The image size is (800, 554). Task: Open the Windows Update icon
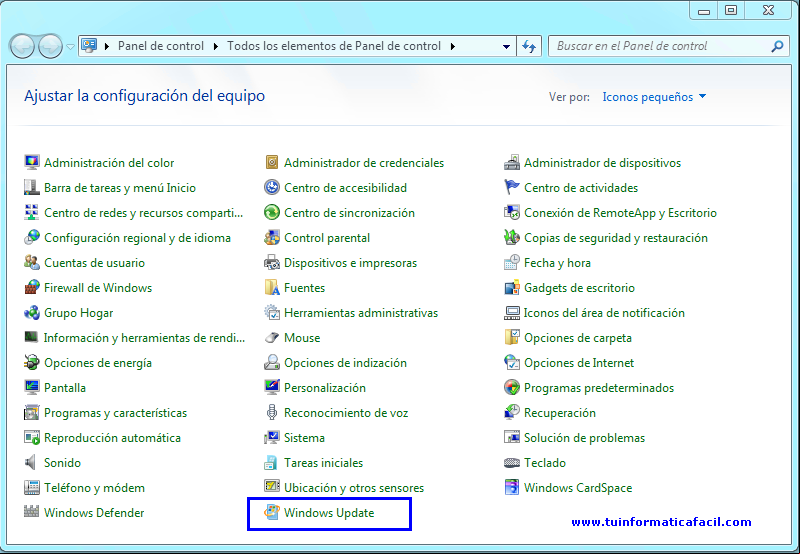pos(272,512)
